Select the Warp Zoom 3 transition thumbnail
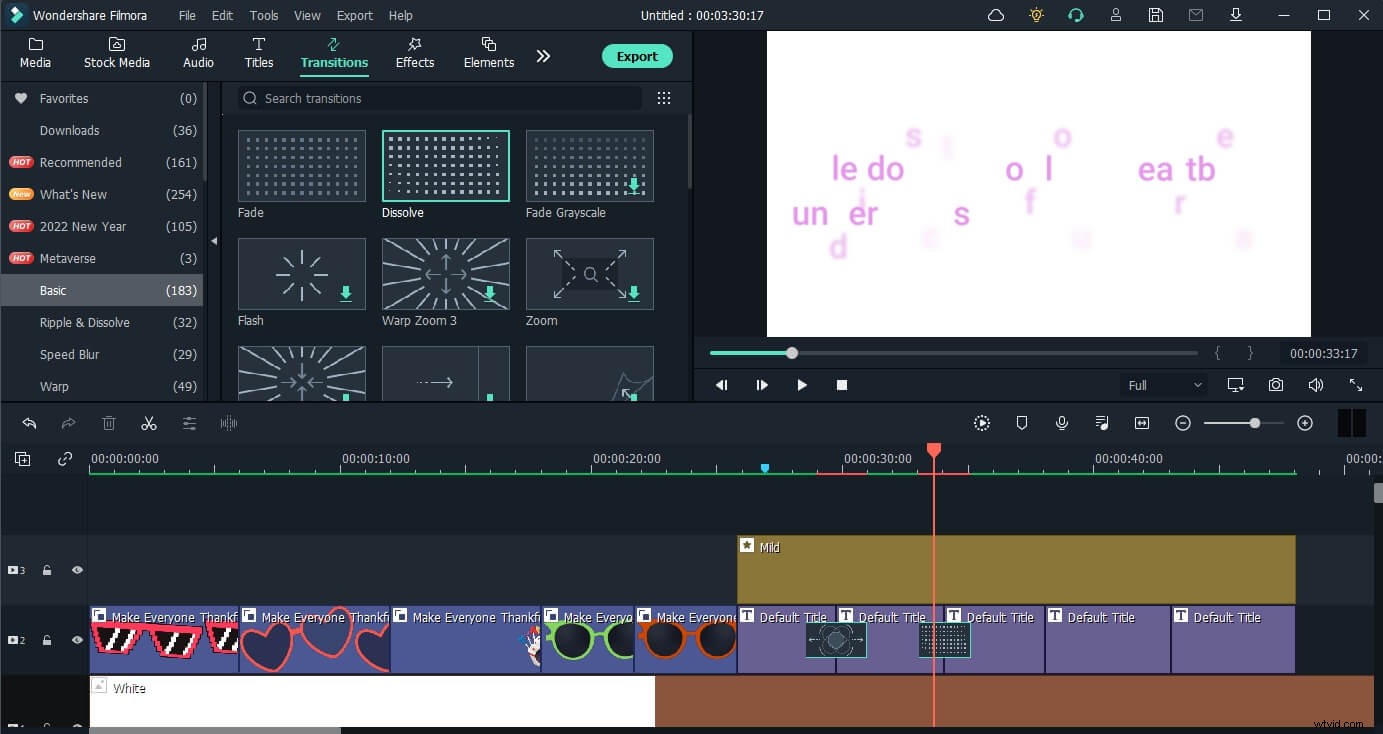Screen dimensions: 1383x734 point(446,274)
